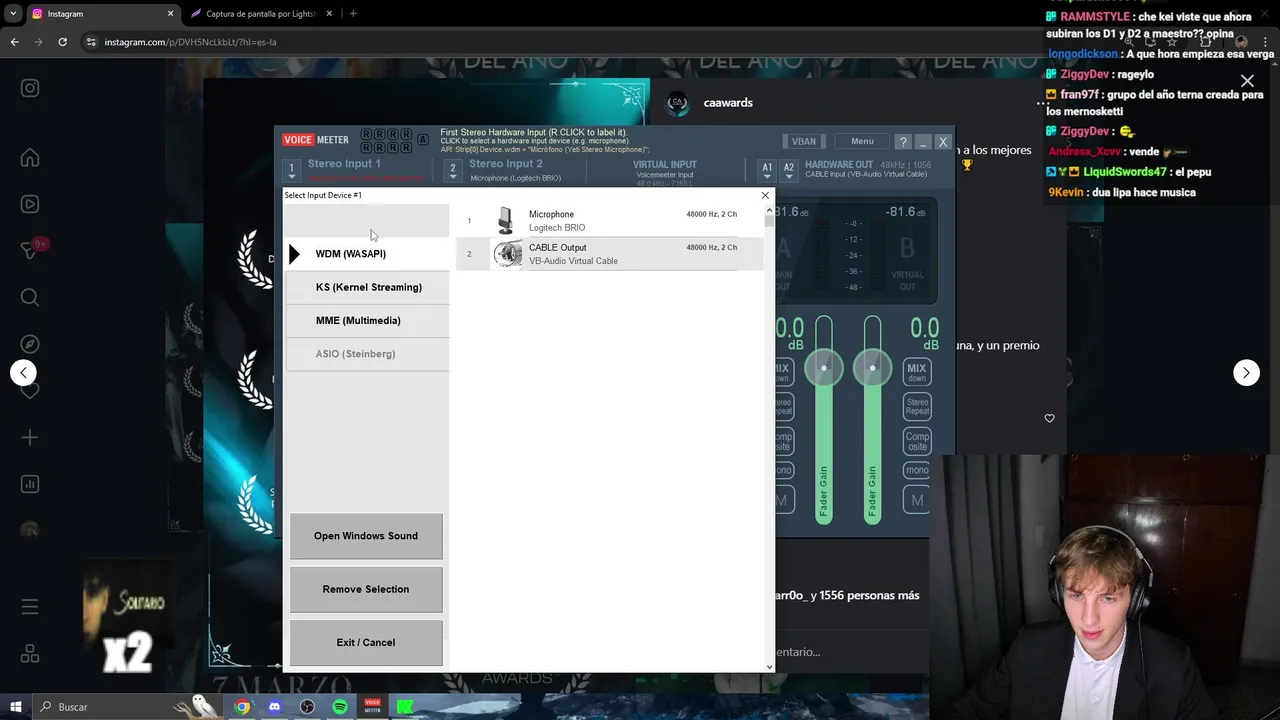
Task: Click the Exit / Cancel button
Action: [366, 643]
